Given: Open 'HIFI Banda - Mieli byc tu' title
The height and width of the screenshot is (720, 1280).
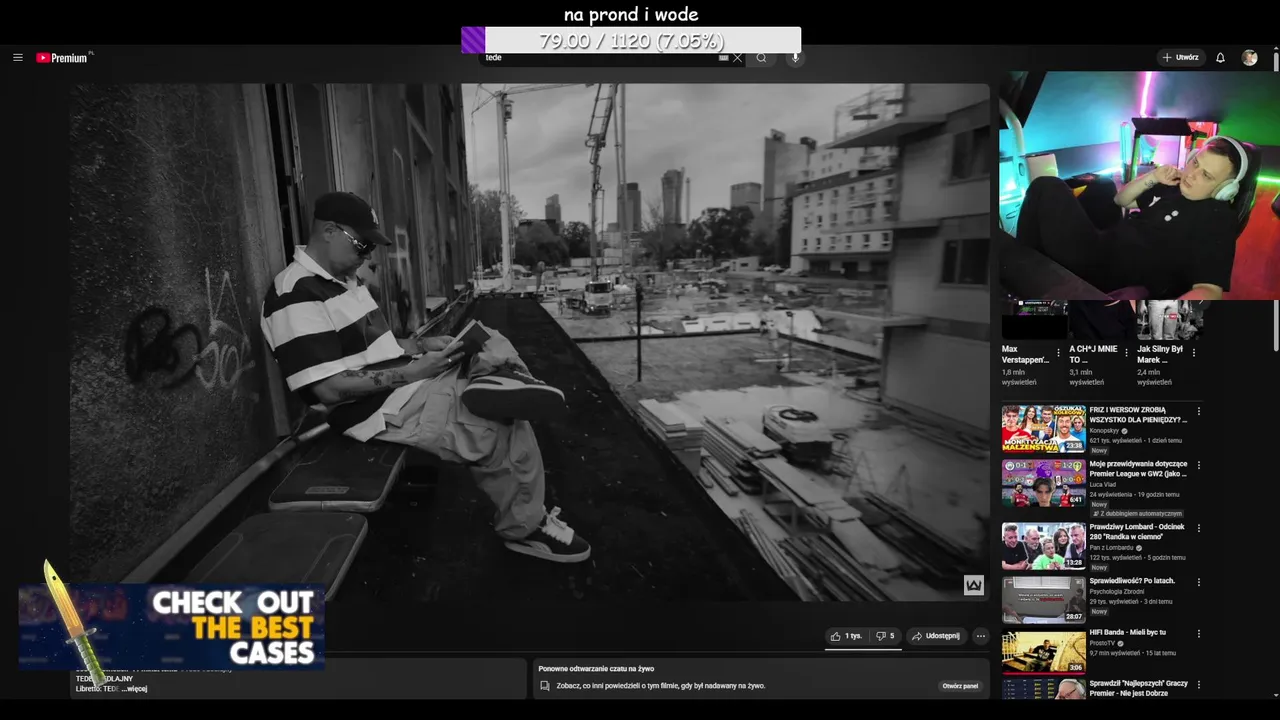Looking at the screenshot, I should click(x=1128, y=632).
